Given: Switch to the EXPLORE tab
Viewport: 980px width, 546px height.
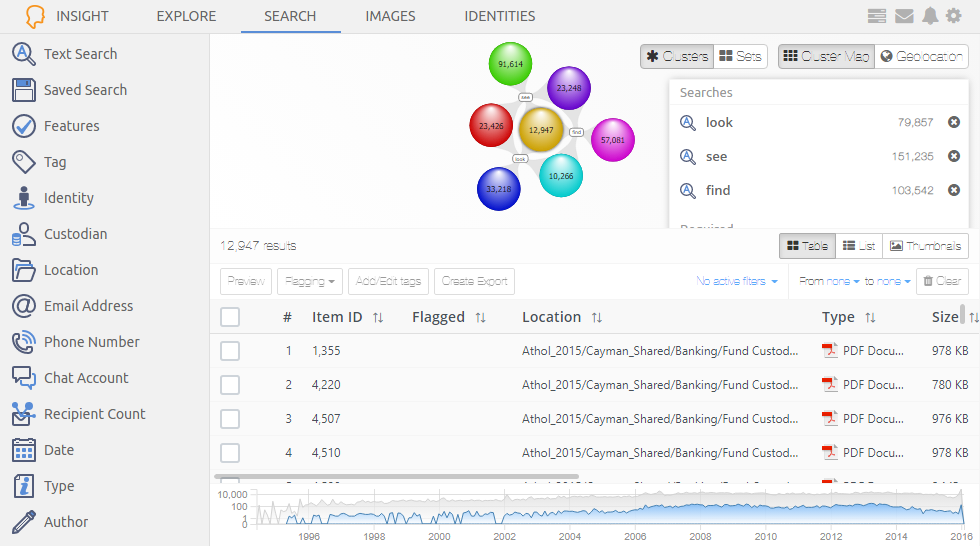Looking at the screenshot, I should [x=186, y=16].
